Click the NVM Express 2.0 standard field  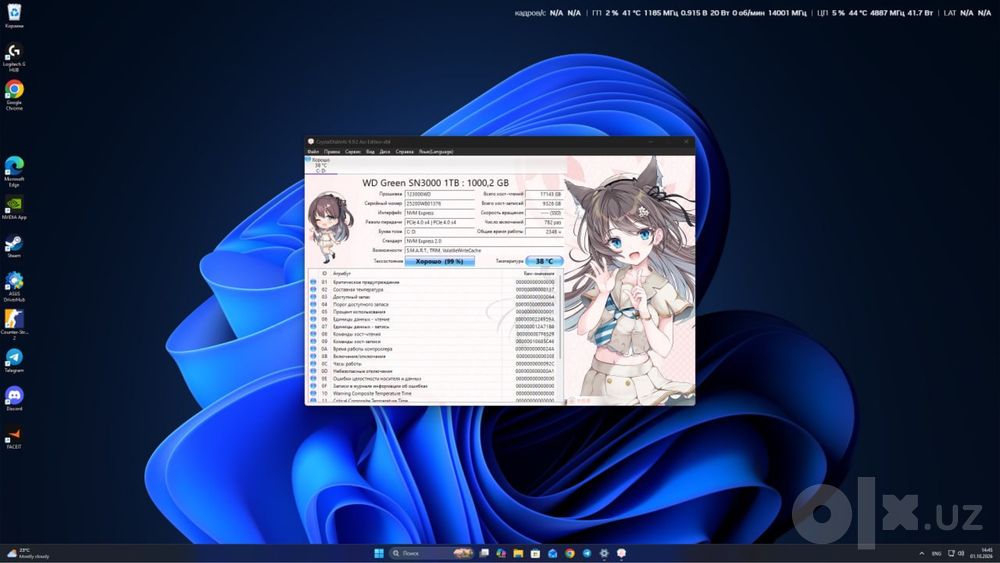coord(484,241)
